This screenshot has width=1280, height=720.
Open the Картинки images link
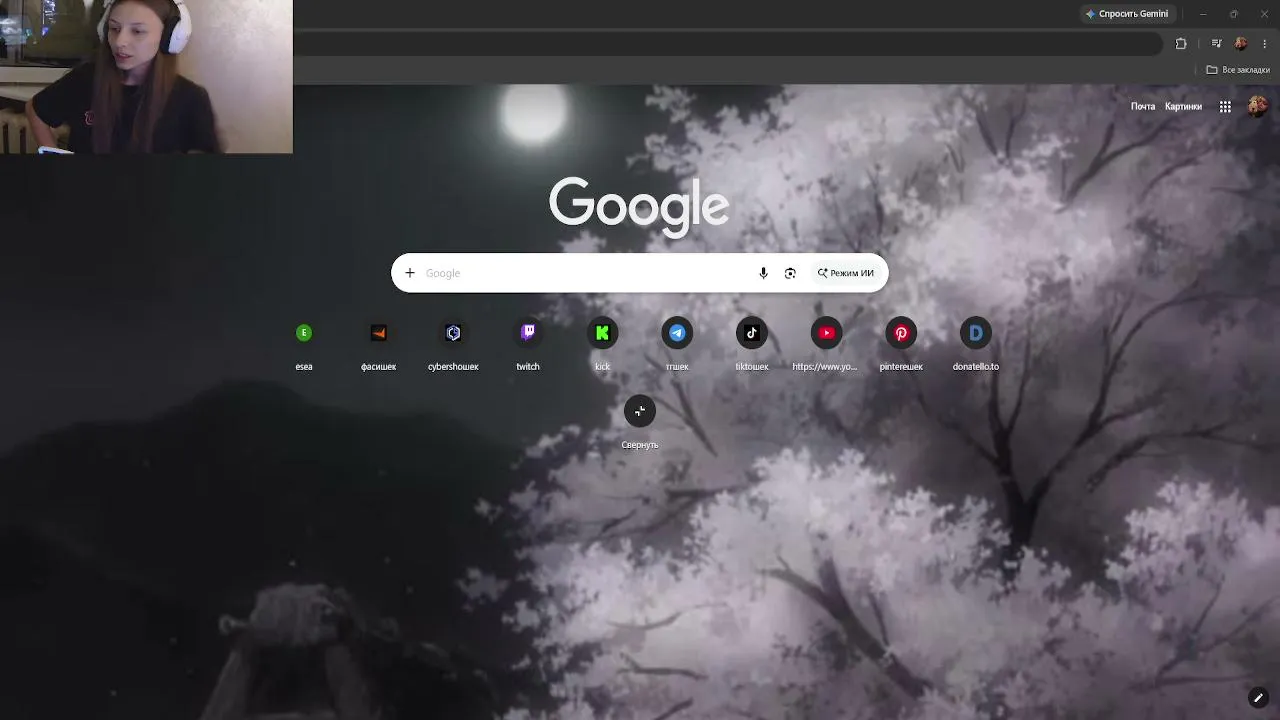(1183, 106)
